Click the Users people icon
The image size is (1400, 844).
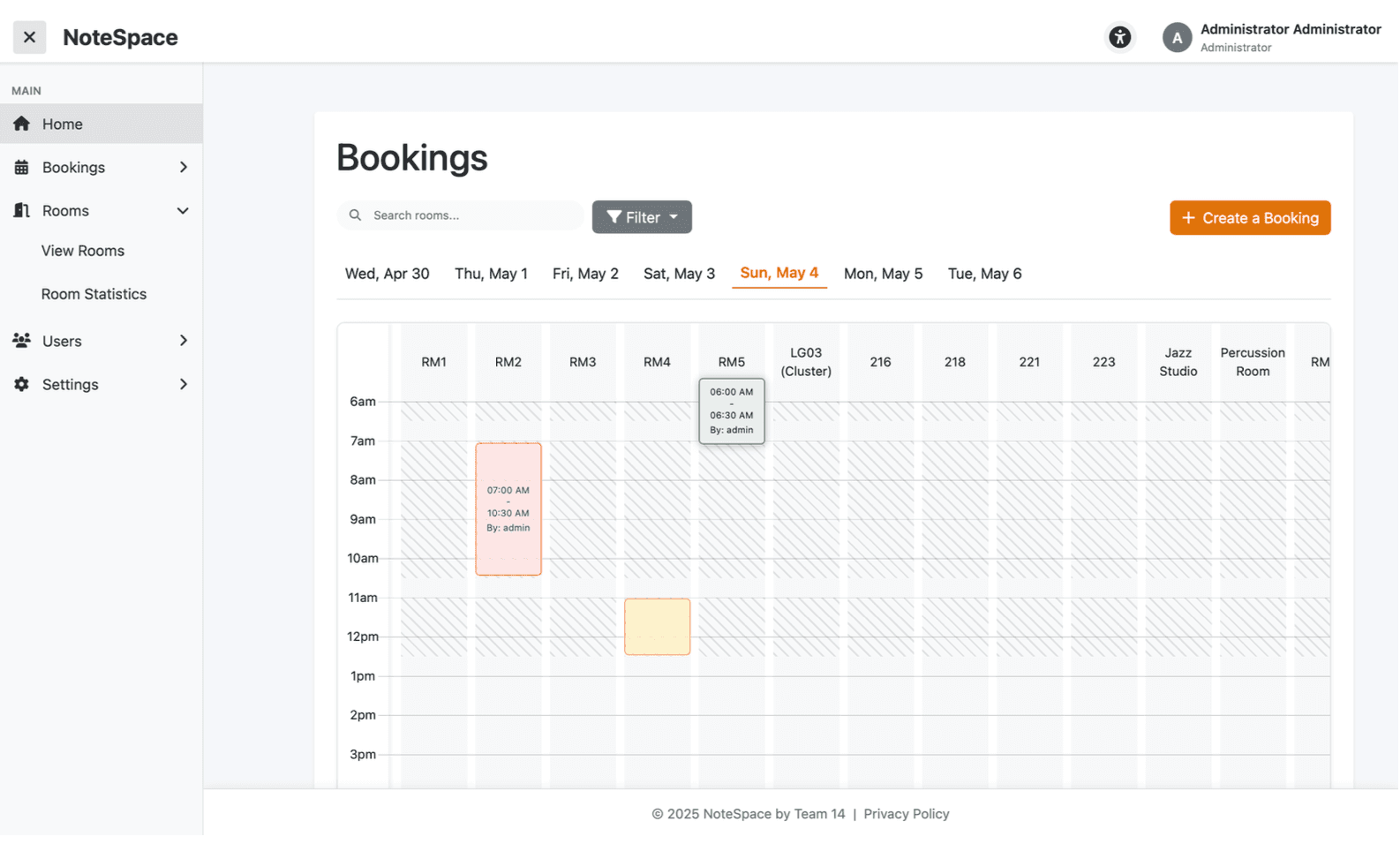[22, 341]
